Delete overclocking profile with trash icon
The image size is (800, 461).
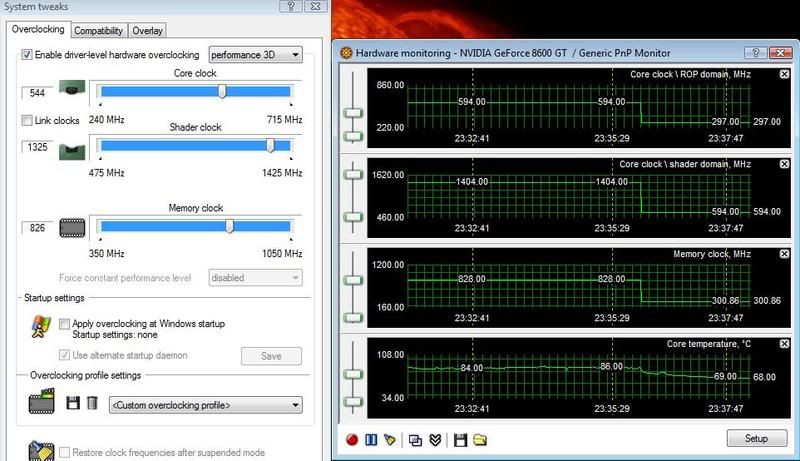92,403
